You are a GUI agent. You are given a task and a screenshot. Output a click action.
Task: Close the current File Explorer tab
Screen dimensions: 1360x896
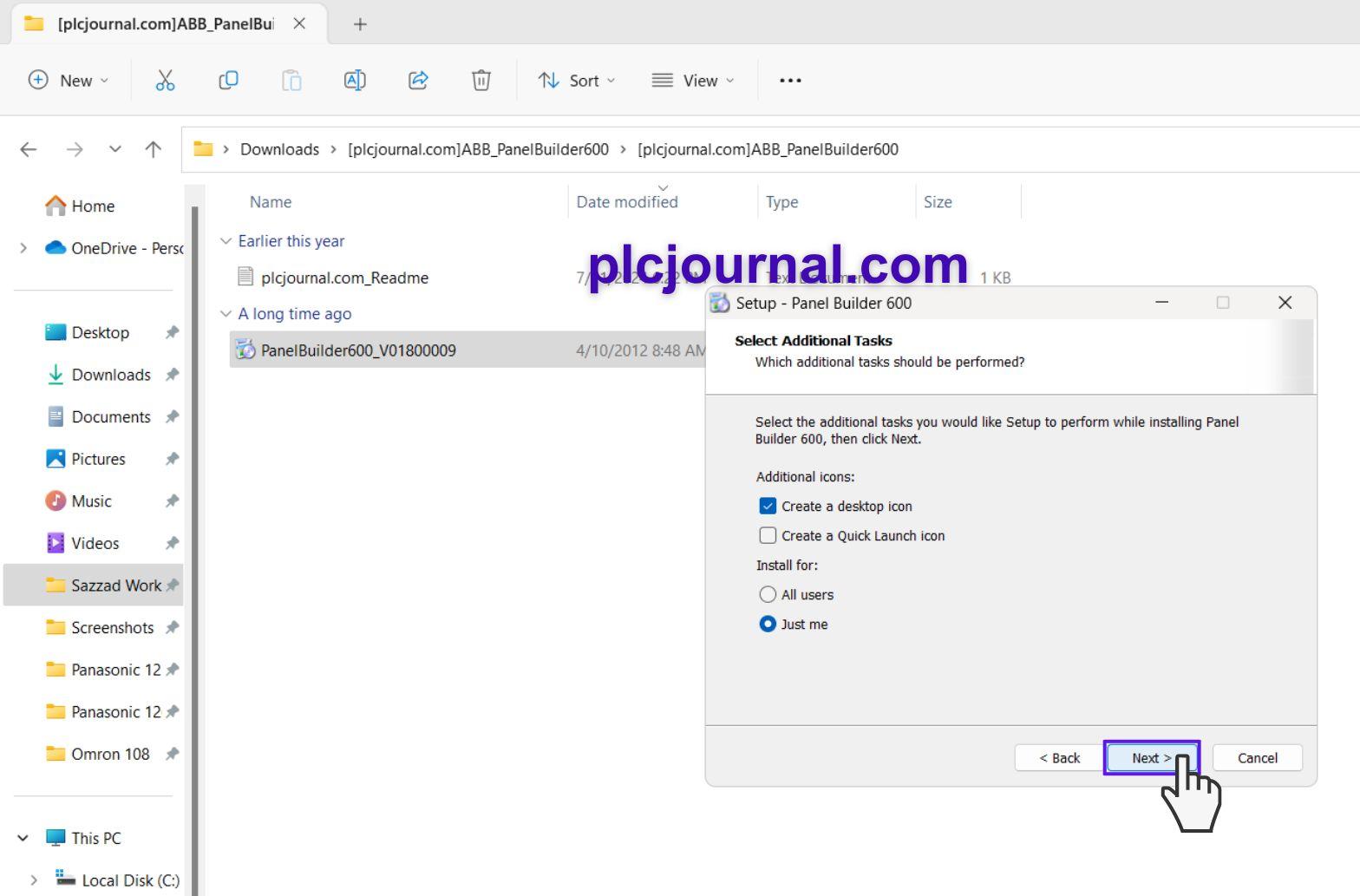tap(299, 23)
